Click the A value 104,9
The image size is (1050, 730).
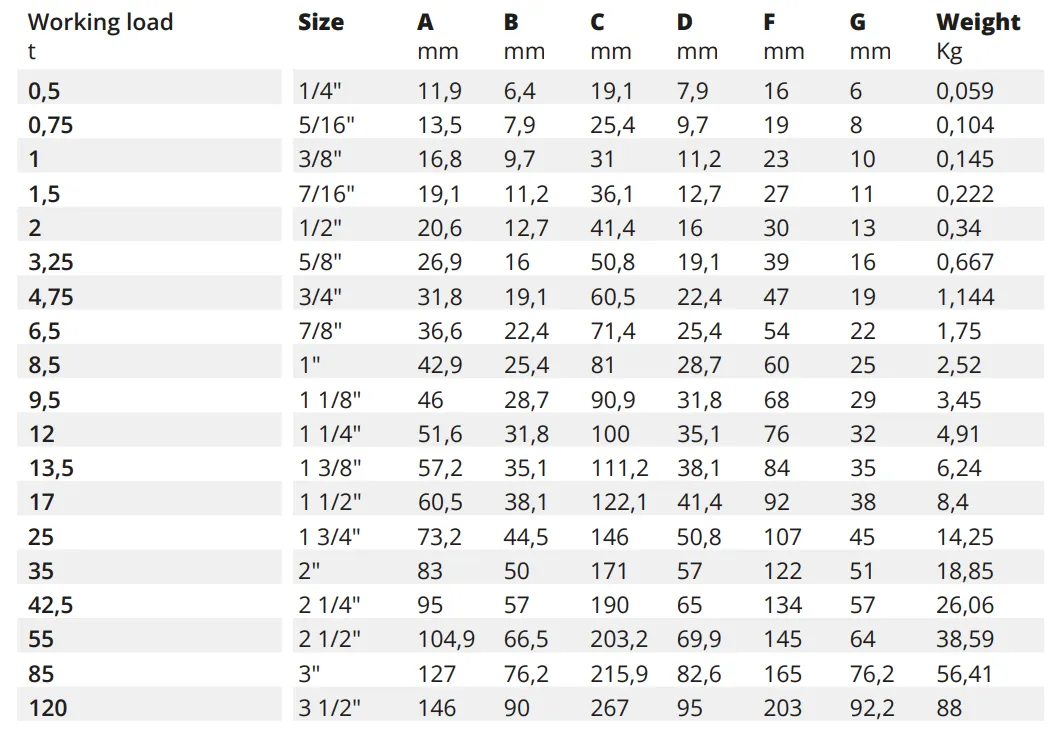pos(446,639)
